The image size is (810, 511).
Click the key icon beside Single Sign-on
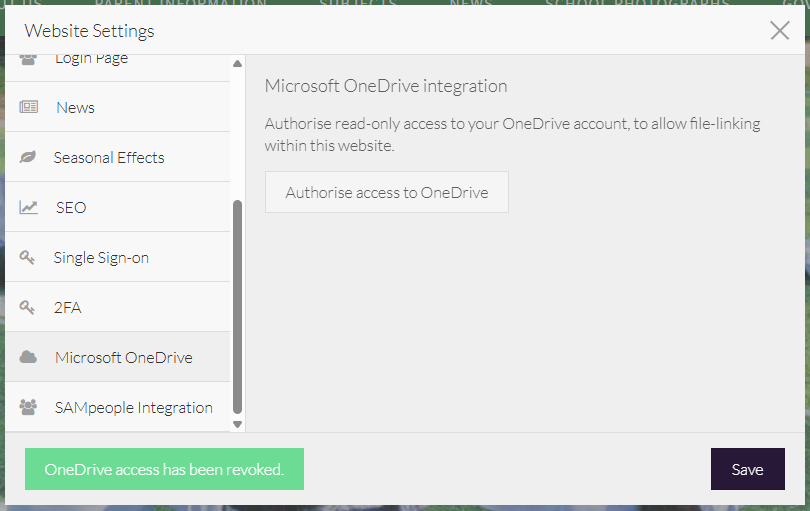coord(29,257)
